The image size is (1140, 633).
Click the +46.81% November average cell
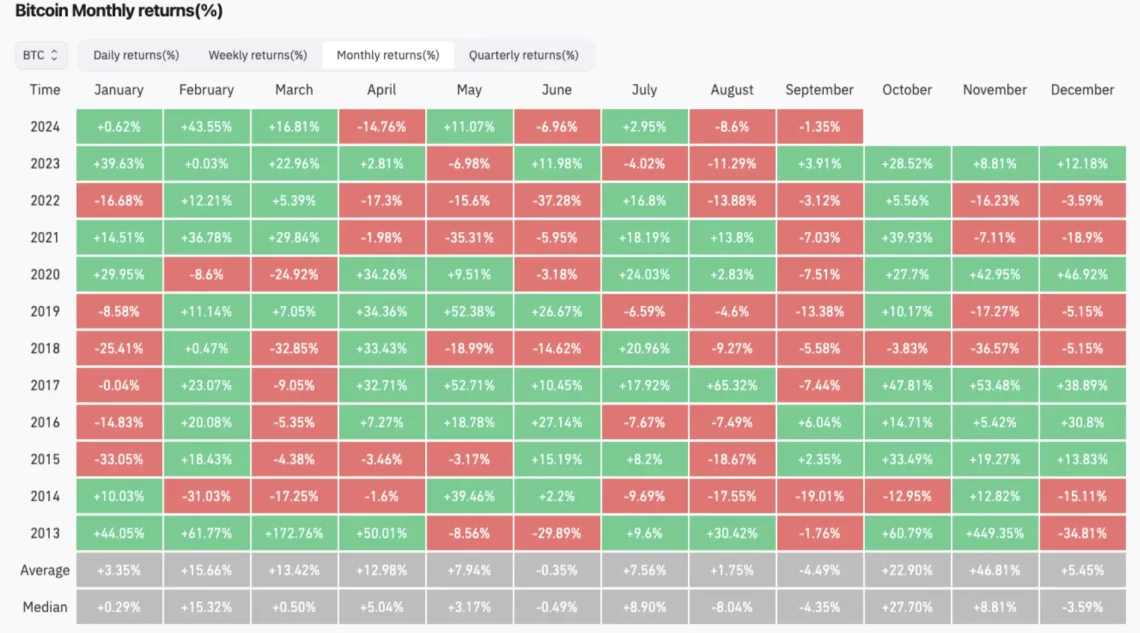point(995,570)
